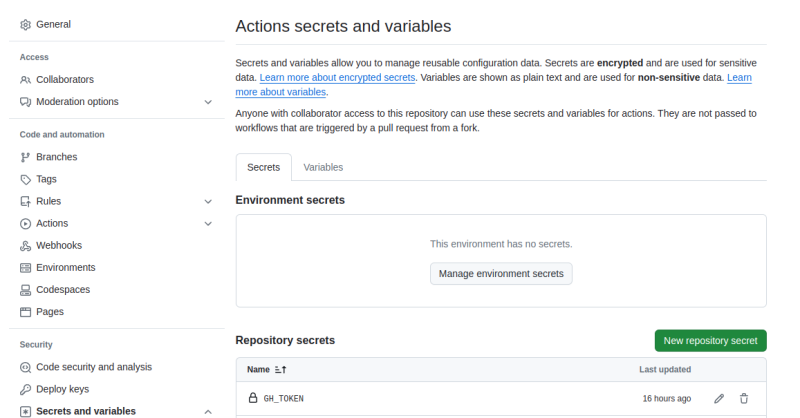Screen dimensions: 800x418
Task: Click the New repository secret button
Action: [710, 341]
